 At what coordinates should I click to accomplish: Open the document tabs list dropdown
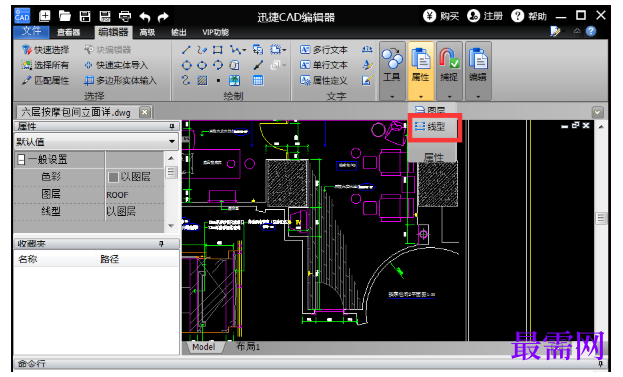coord(597,112)
